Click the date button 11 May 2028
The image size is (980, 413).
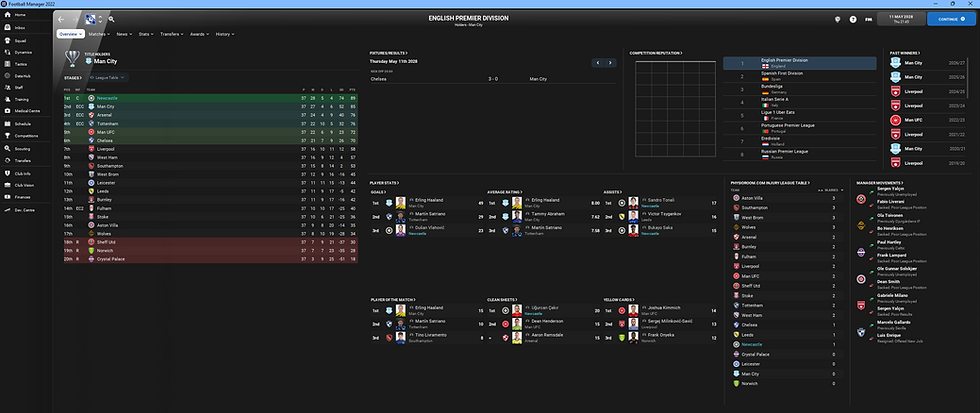pyautogui.click(x=901, y=19)
